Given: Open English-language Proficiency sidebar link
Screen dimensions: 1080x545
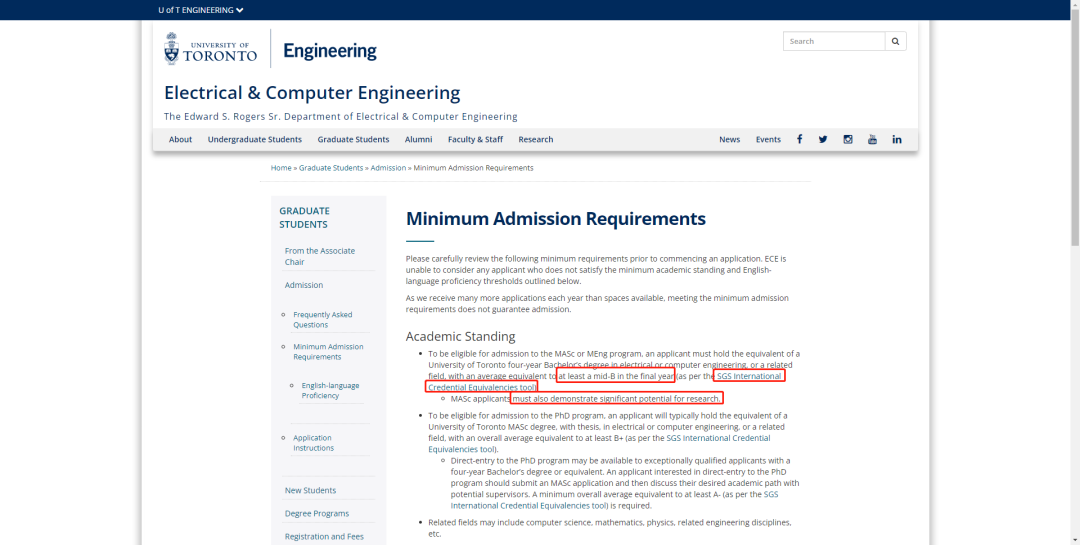Looking at the screenshot, I should pos(330,391).
